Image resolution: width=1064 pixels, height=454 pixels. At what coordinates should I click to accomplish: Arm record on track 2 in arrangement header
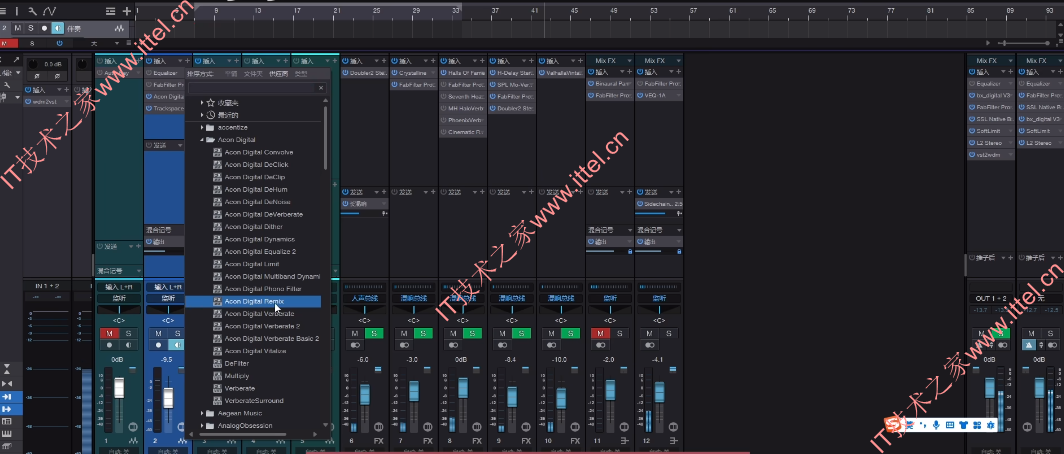pos(44,28)
